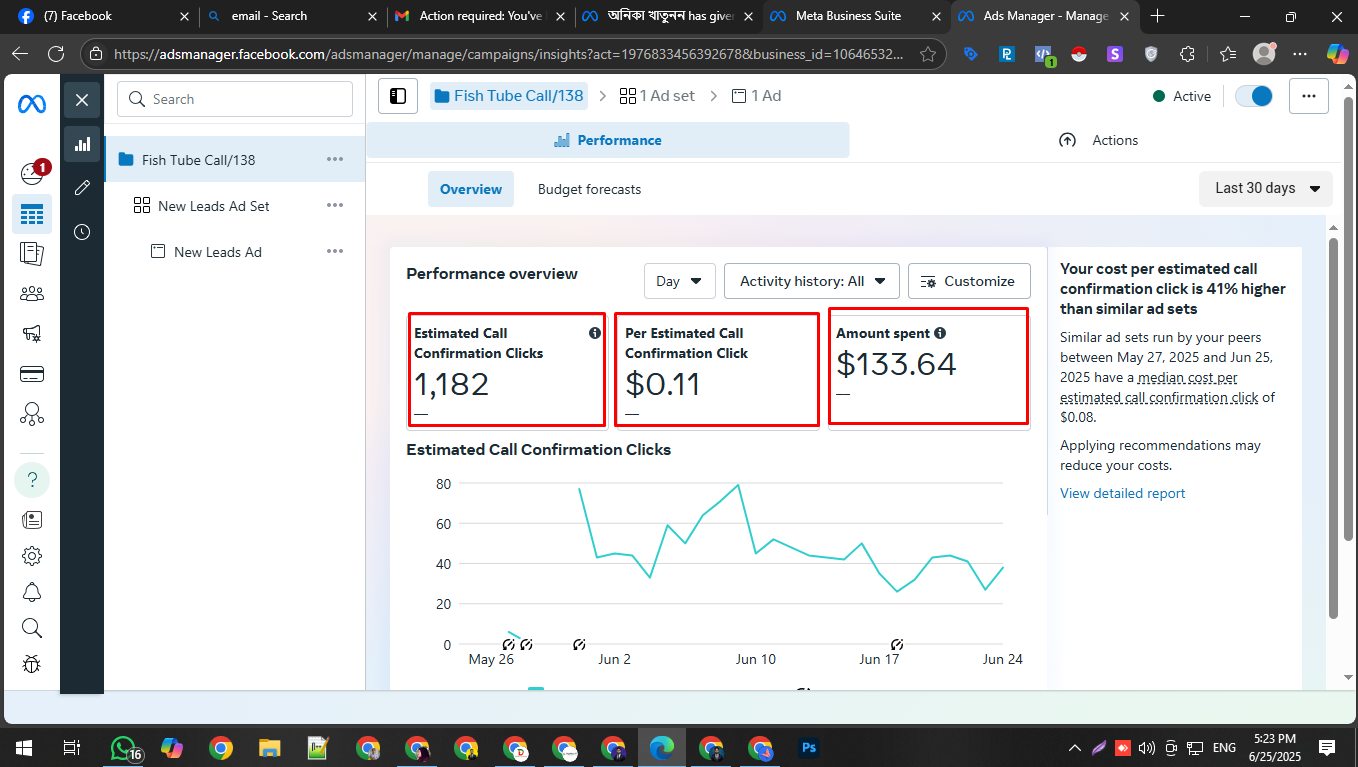Switch to the Budget forecasts tab
The height and width of the screenshot is (767, 1358).
589,189
